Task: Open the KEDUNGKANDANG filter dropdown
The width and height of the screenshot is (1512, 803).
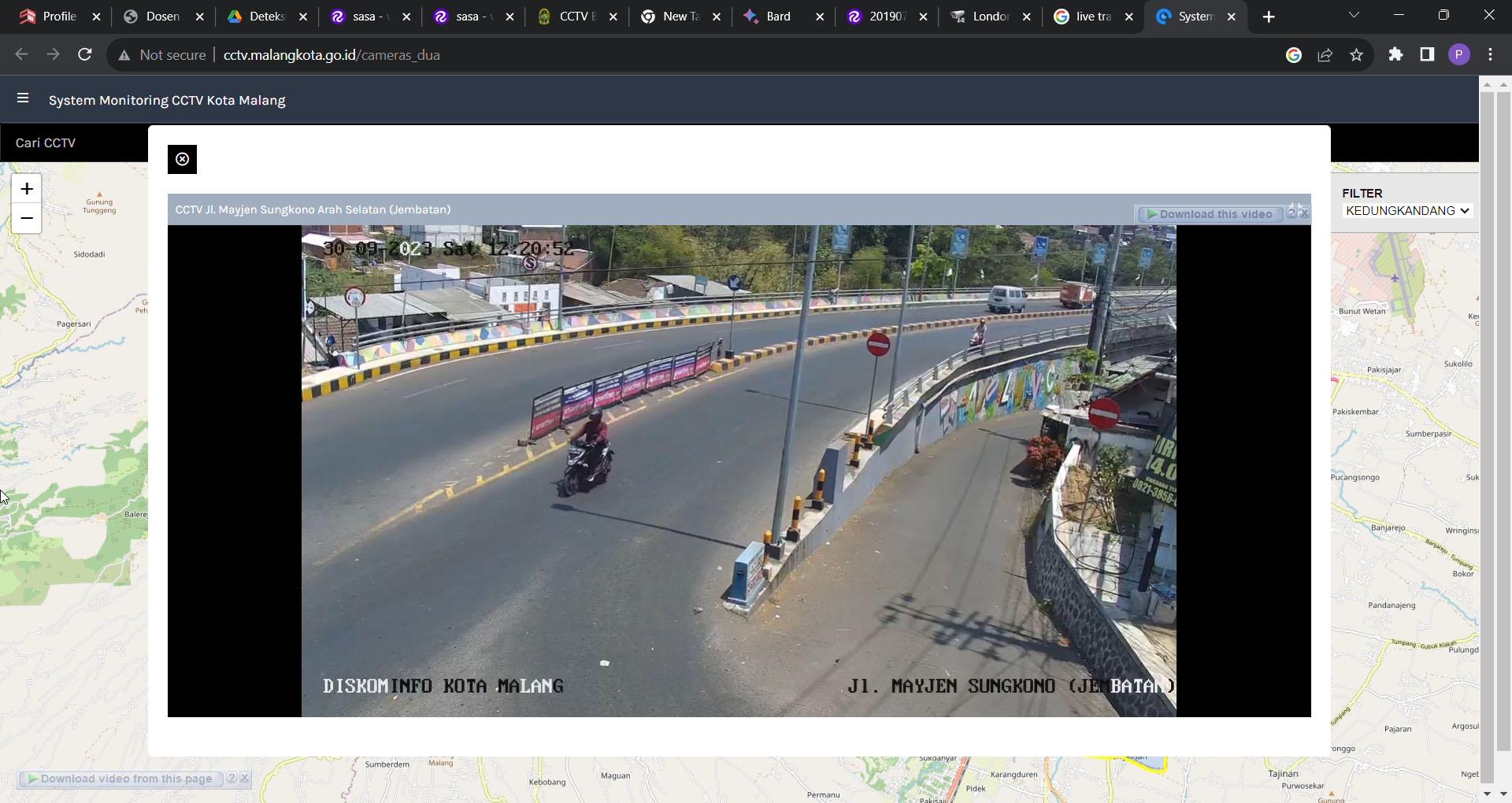Action: click(1407, 210)
